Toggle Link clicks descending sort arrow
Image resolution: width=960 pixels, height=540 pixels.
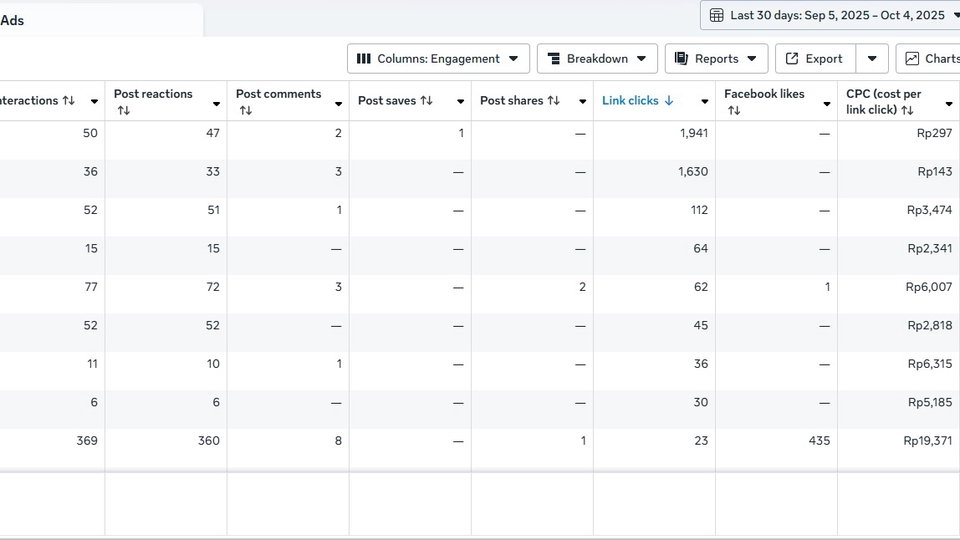[669, 101]
